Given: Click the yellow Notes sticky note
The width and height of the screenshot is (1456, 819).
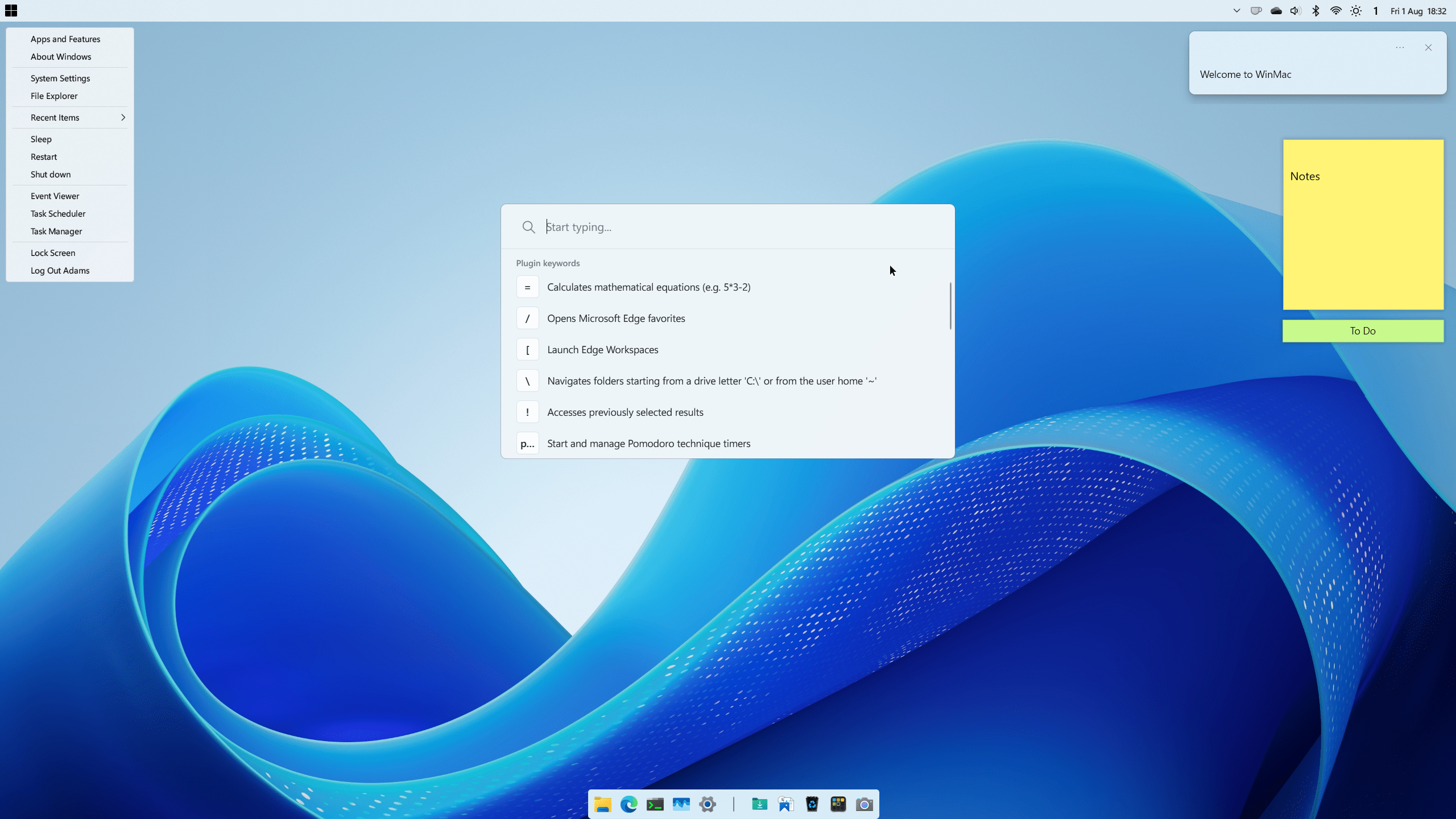Looking at the screenshot, I should [1363, 225].
